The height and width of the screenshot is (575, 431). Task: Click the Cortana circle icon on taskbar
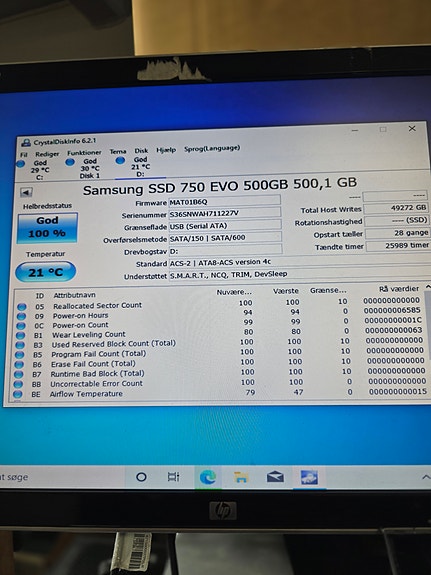(x=141, y=477)
